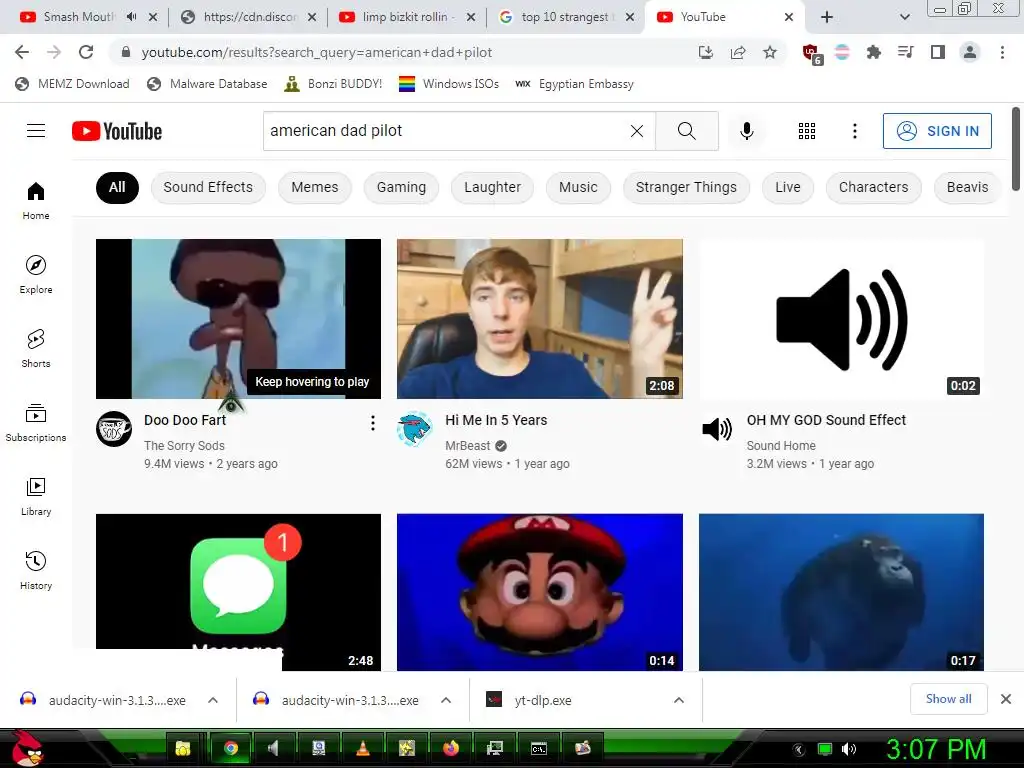Viewport: 1024px width, 768px height.
Task: Clear the search query with X
Action: point(637,131)
